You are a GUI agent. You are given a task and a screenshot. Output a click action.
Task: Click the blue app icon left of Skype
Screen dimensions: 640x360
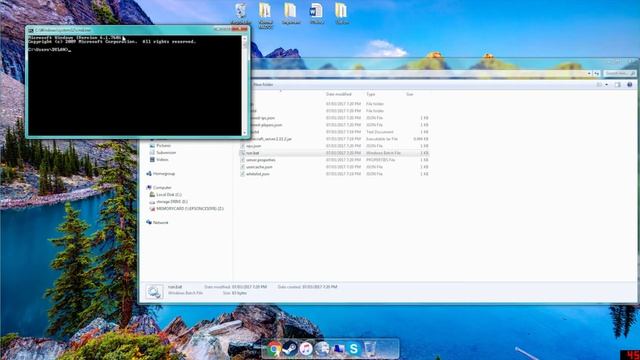tap(338, 349)
